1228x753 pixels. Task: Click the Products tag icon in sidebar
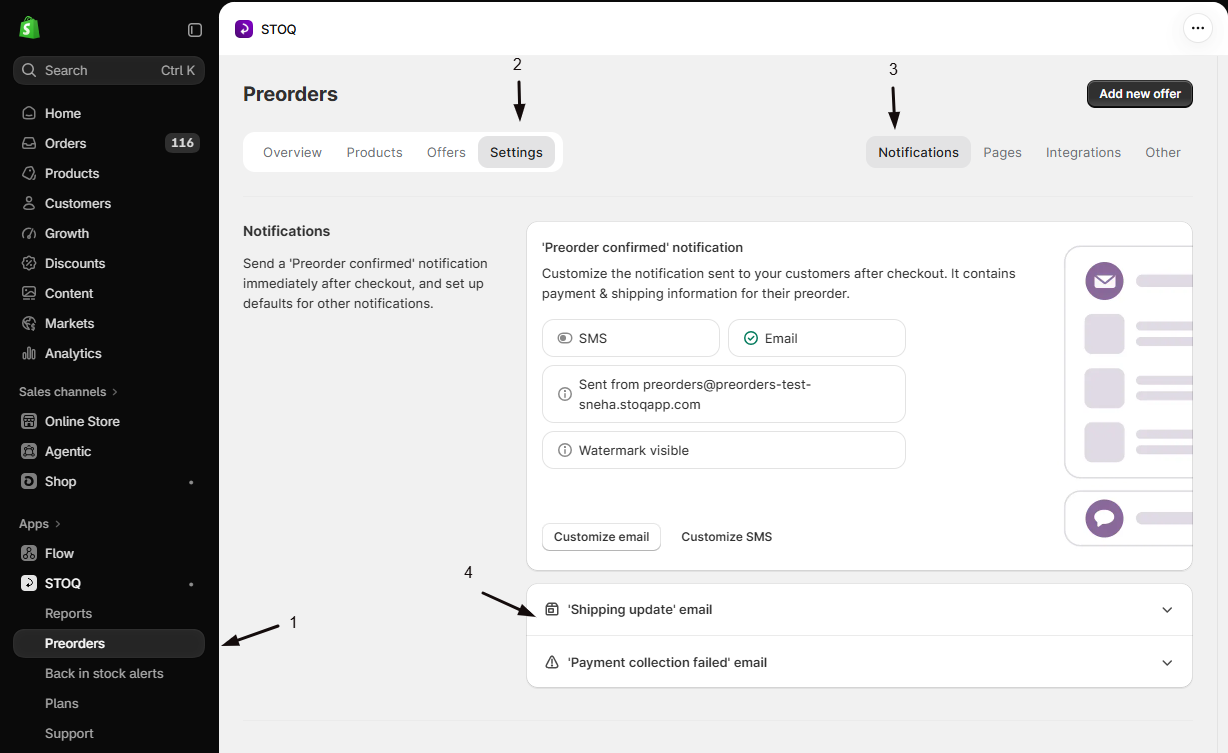pos(29,173)
